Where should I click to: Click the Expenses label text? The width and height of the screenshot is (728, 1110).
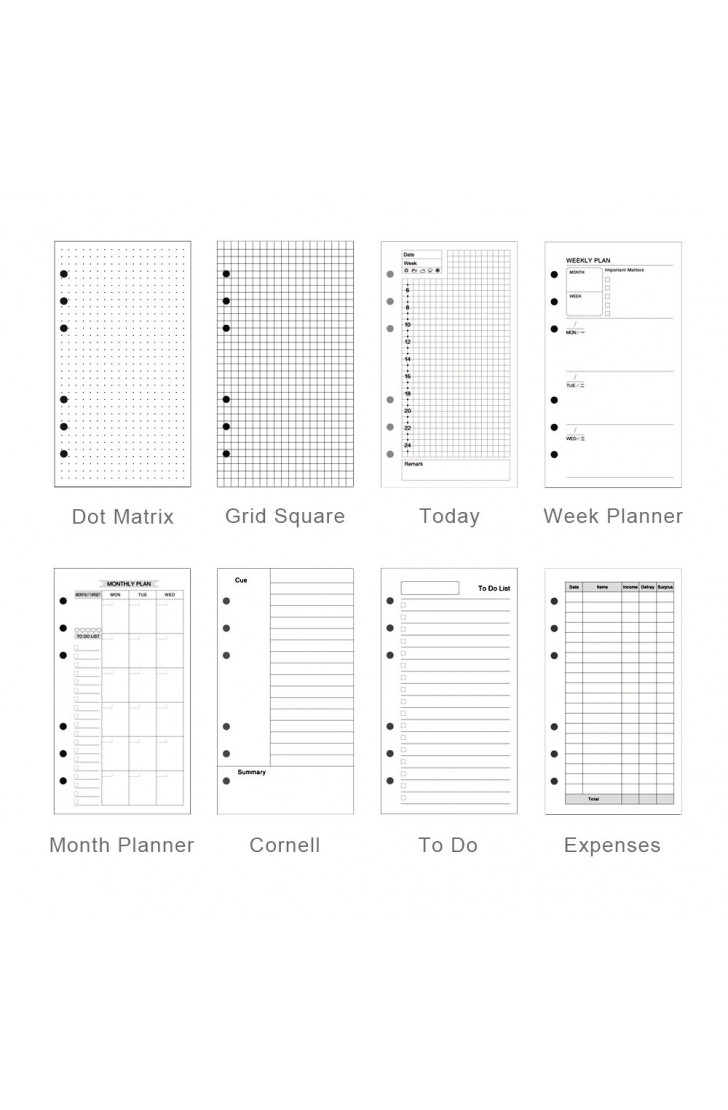613,845
